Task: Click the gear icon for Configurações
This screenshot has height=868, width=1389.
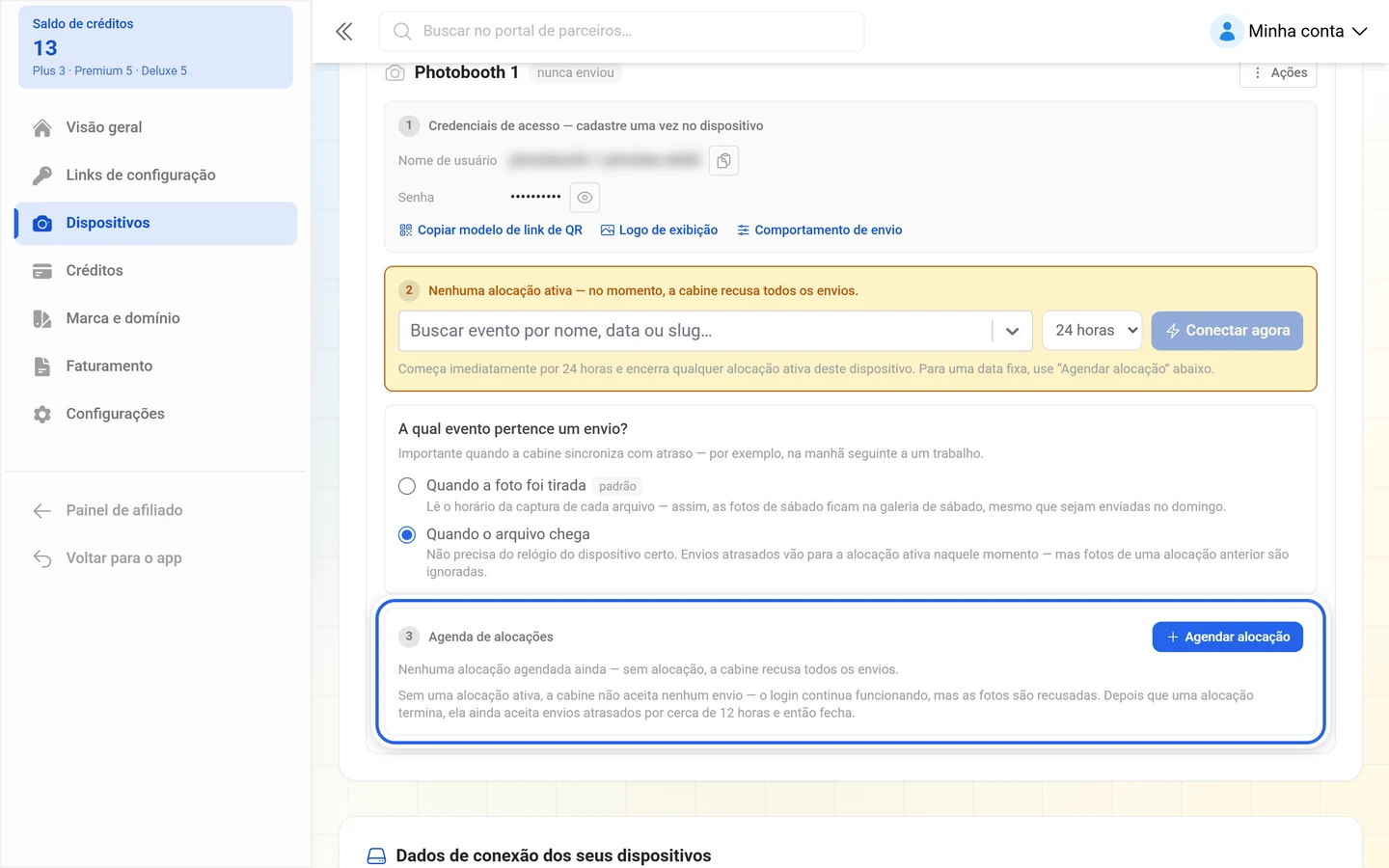Action: [x=42, y=414]
